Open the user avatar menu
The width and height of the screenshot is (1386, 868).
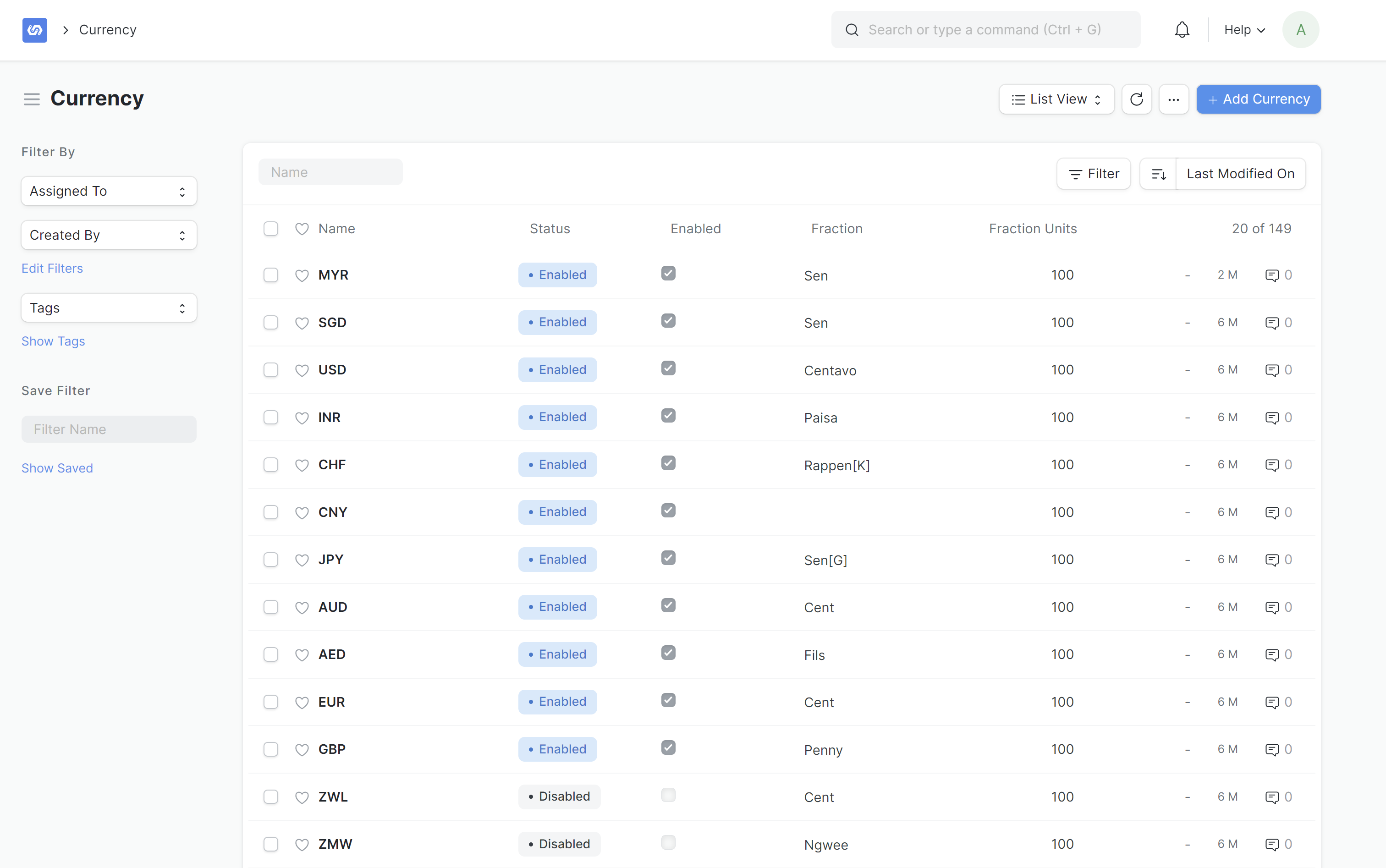1300,30
